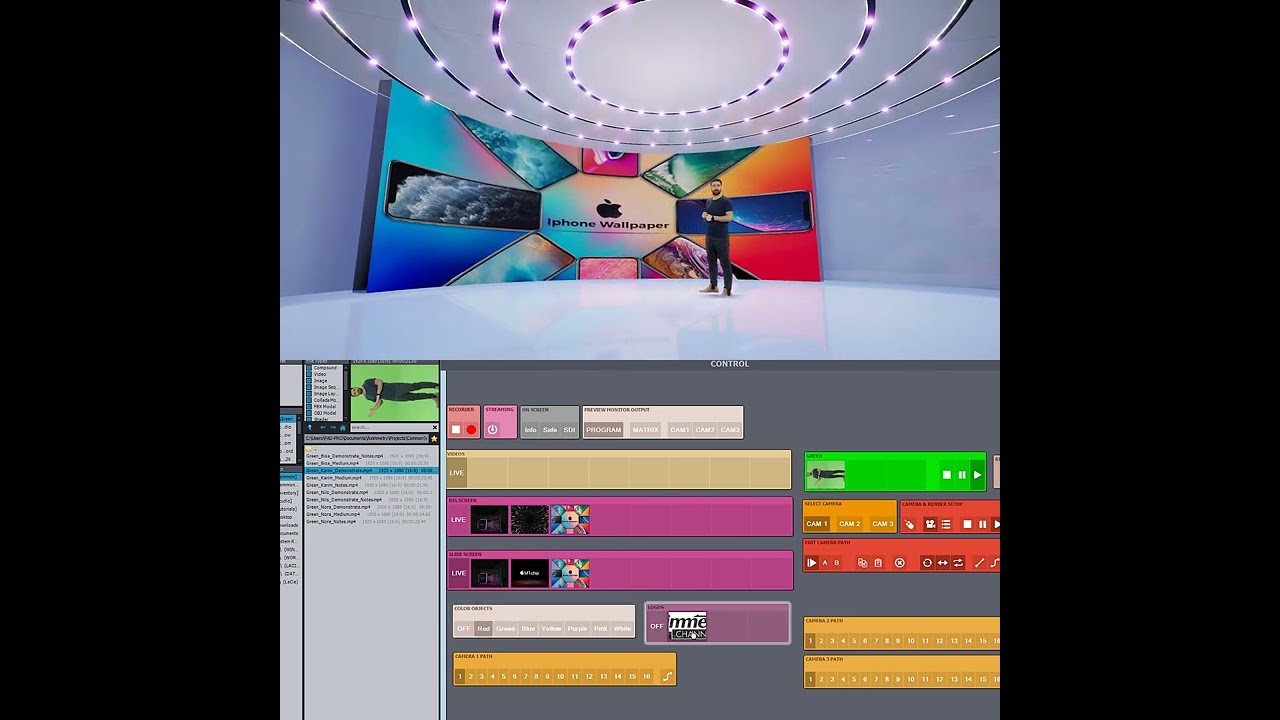Select point B in Edit Camera Path
The height and width of the screenshot is (720, 1280).
click(x=837, y=563)
